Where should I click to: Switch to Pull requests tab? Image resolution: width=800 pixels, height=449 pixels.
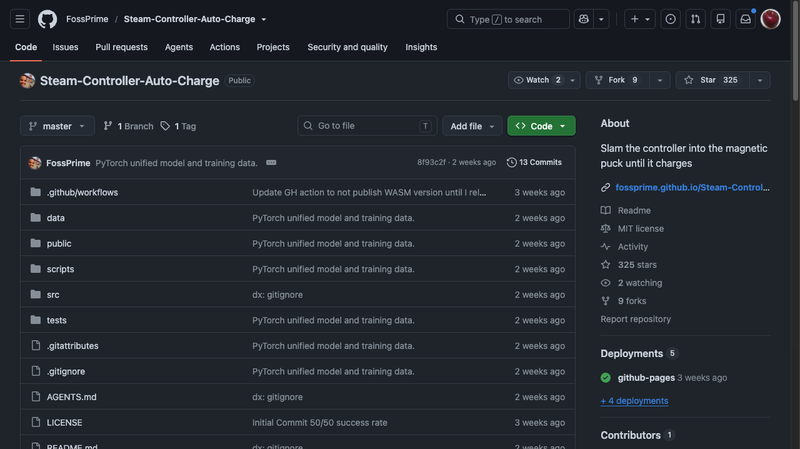tap(121, 47)
